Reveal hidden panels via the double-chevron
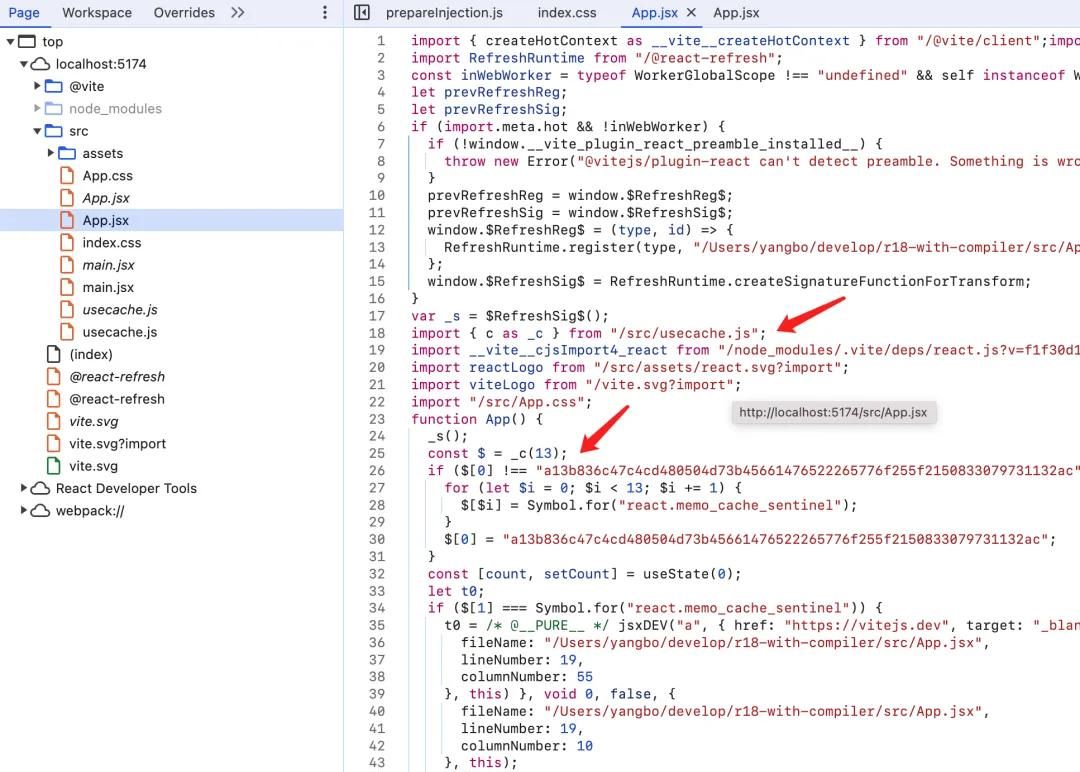1080x772 pixels. 237,12
